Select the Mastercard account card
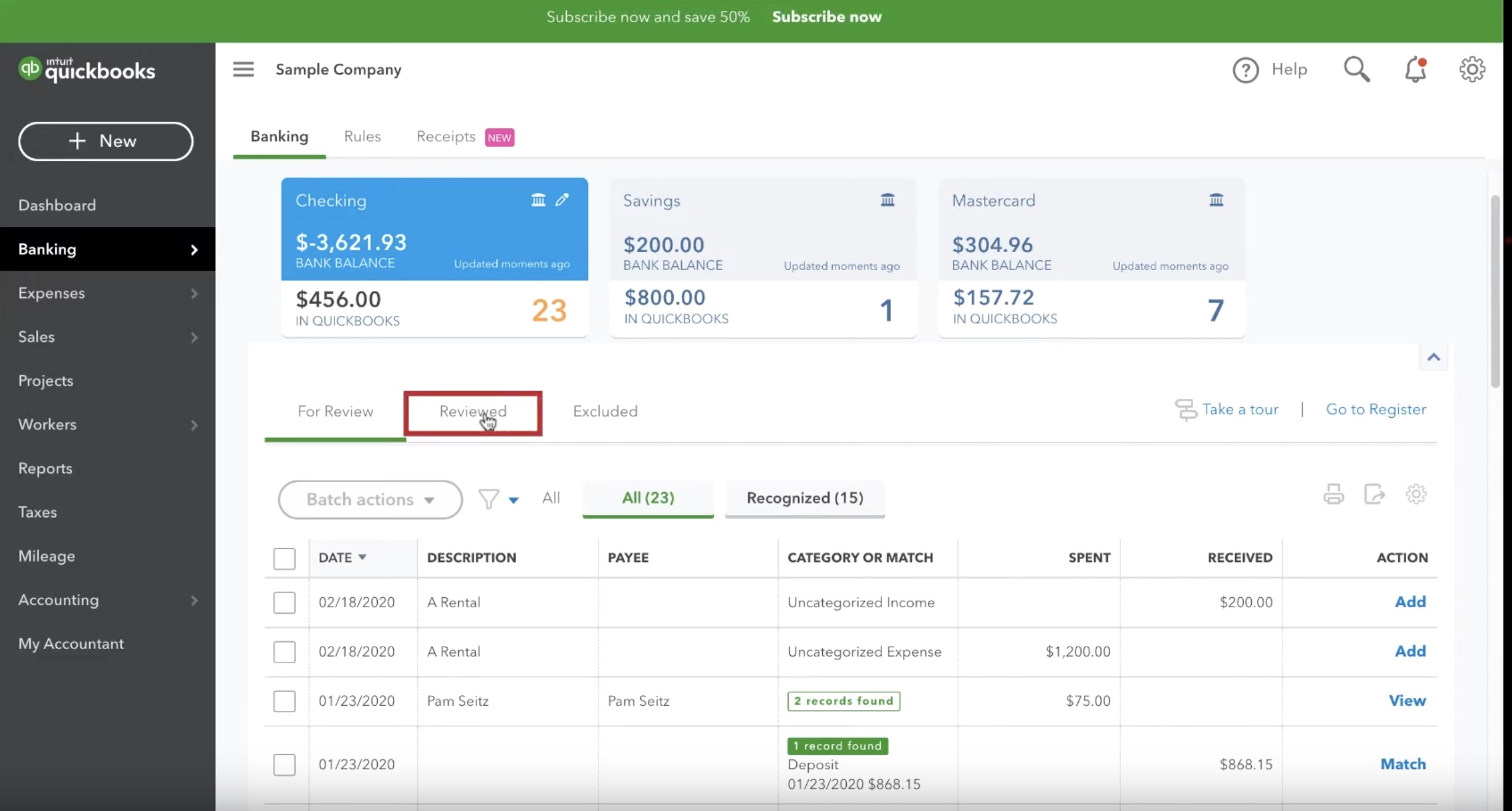Screen dimensions: 1512x811 (x=1092, y=257)
